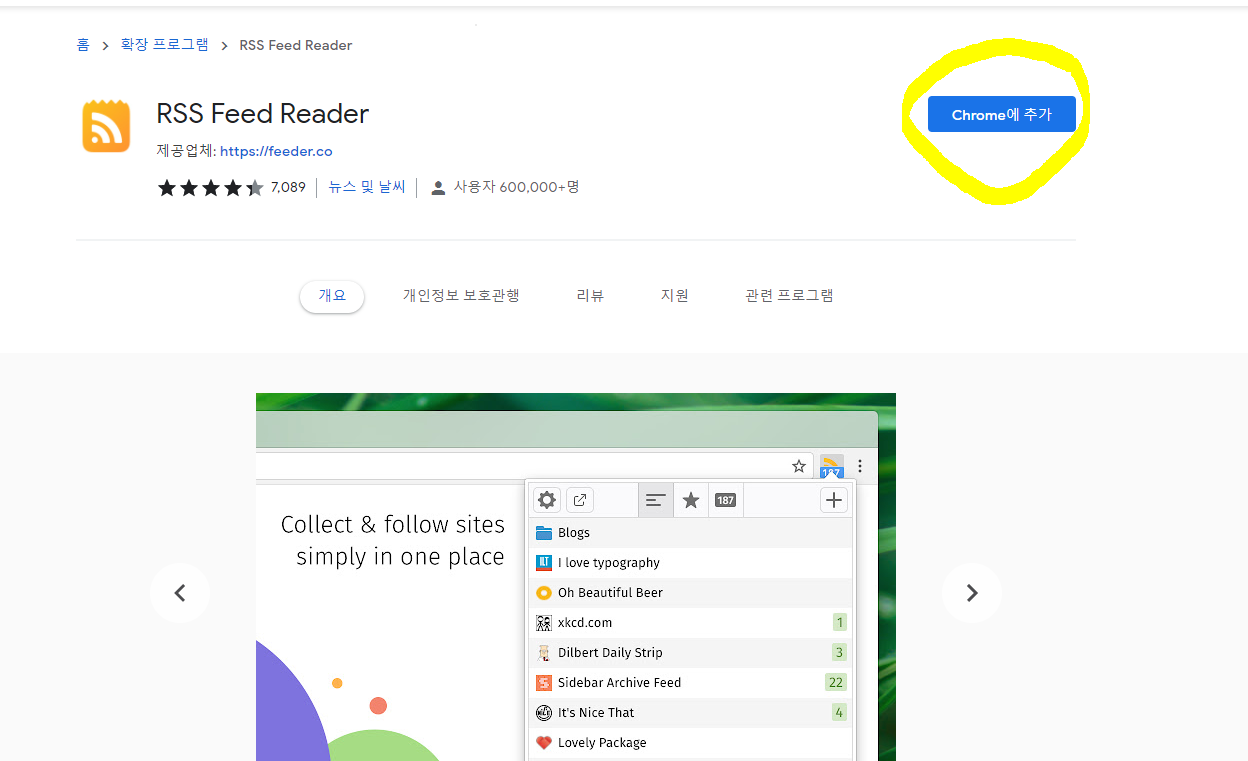This screenshot has width=1248, height=761.
Task: Select the Oh Beautiful Beer row
Action: click(690, 593)
